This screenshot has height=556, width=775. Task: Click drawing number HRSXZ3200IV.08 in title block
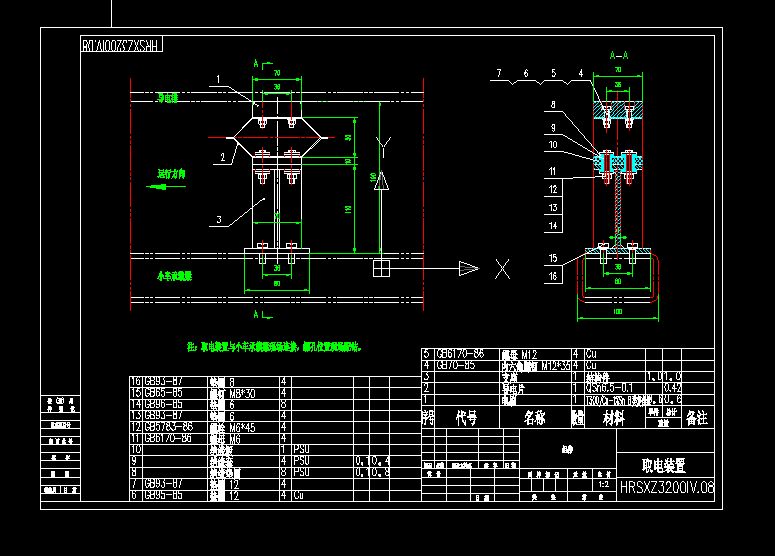[666, 488]
